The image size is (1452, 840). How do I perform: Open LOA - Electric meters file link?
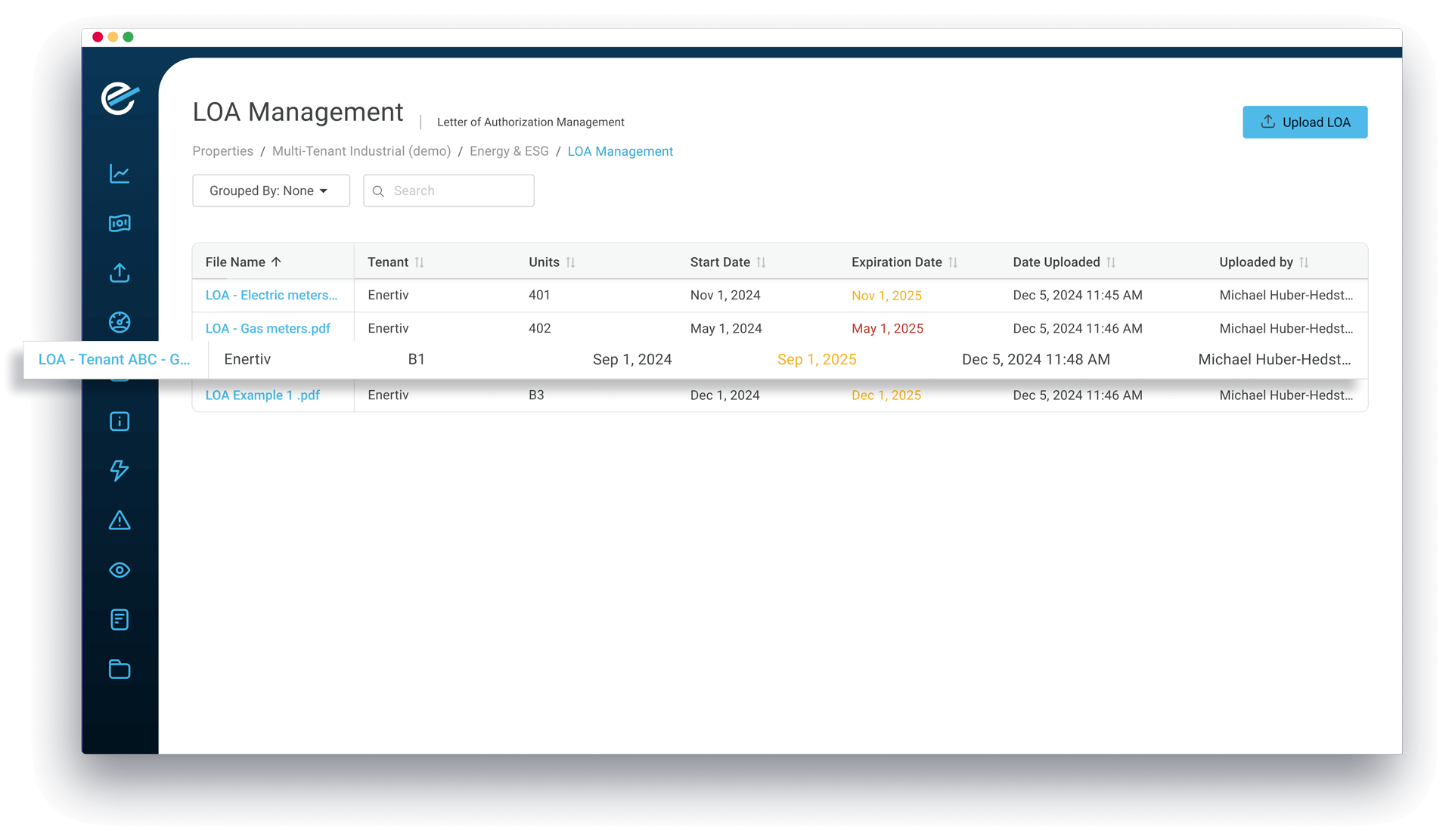[x=271, y=295]
